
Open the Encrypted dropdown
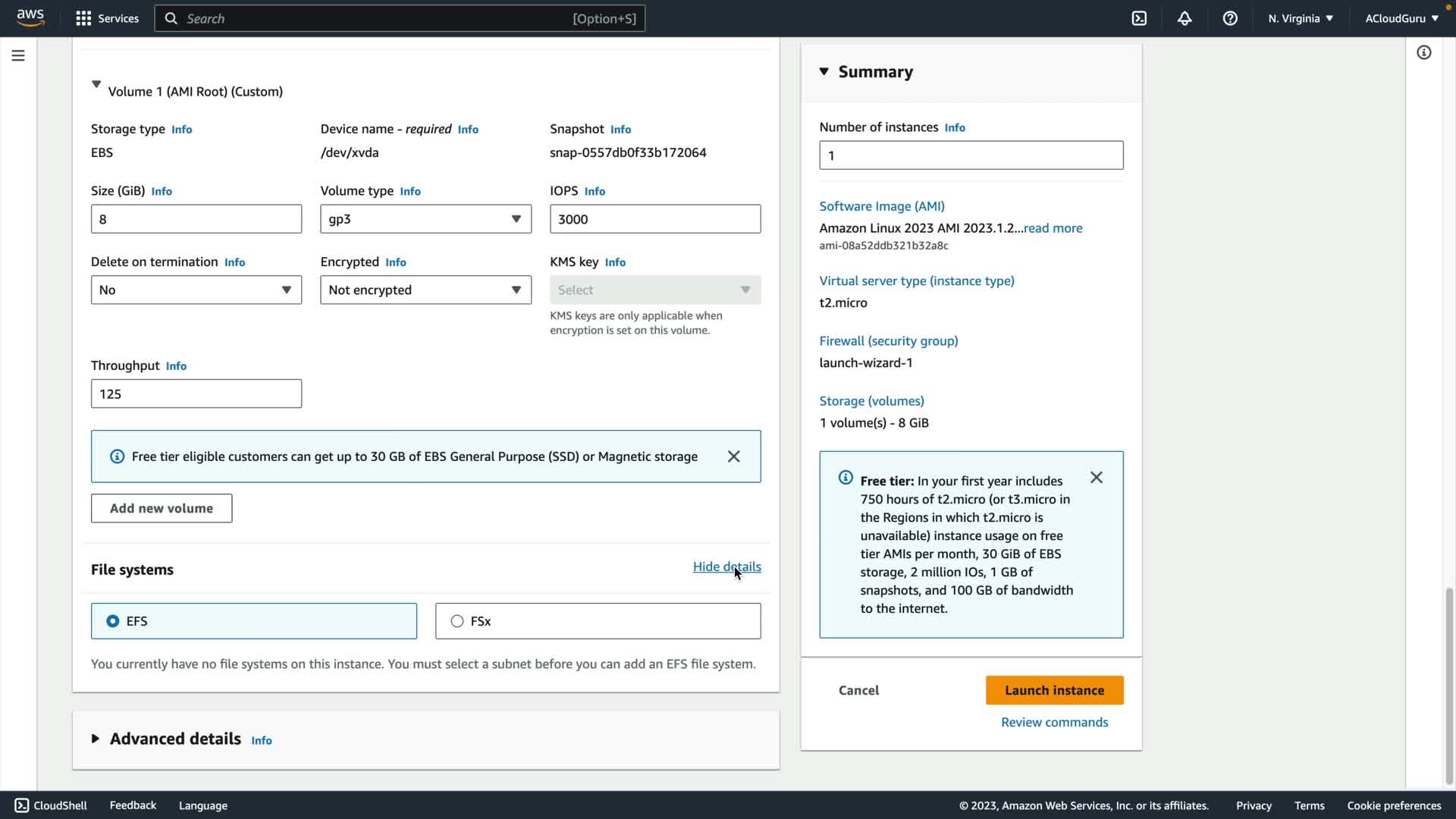(425, 290)
